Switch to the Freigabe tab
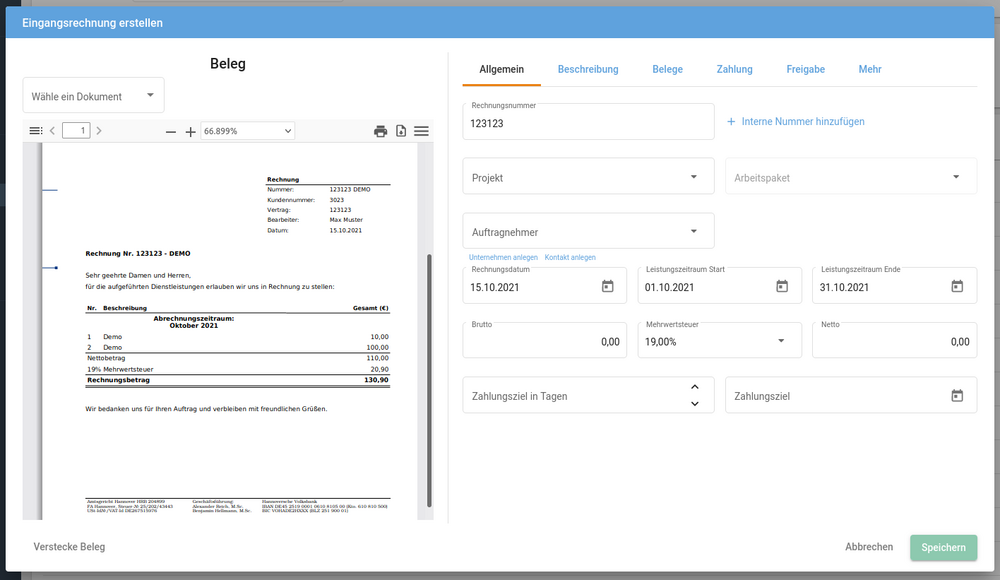This screenshot has width=1000, height=580. (x=805, y=69)
